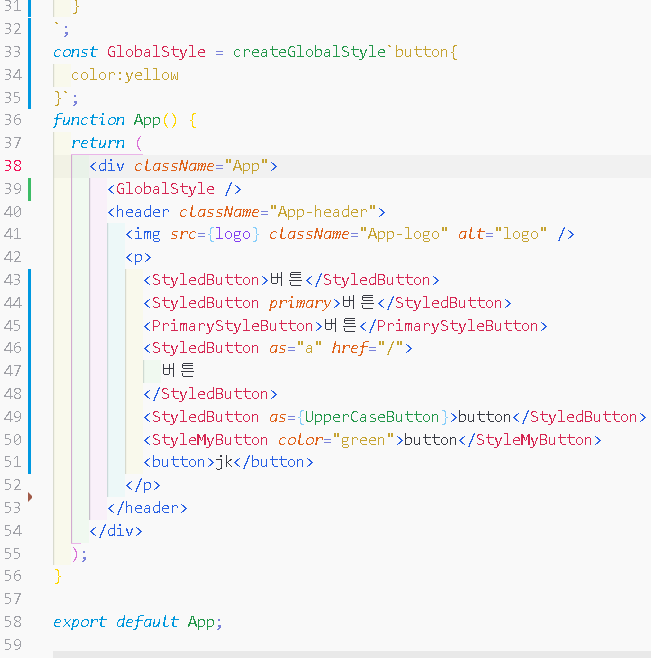This screenshot has width=651, height=658.
Task: Click the color:yellow CSS declaration
Action: (125, 75)
